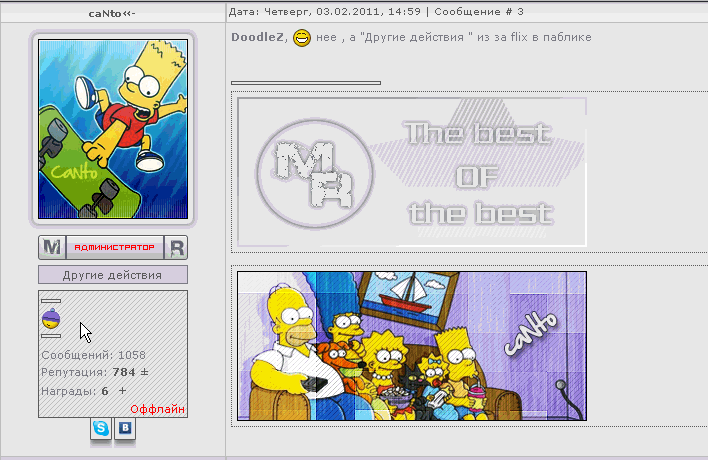Click the red Администратор rank banner
This screenshot has width=708, height=460.
click(113, 247)
